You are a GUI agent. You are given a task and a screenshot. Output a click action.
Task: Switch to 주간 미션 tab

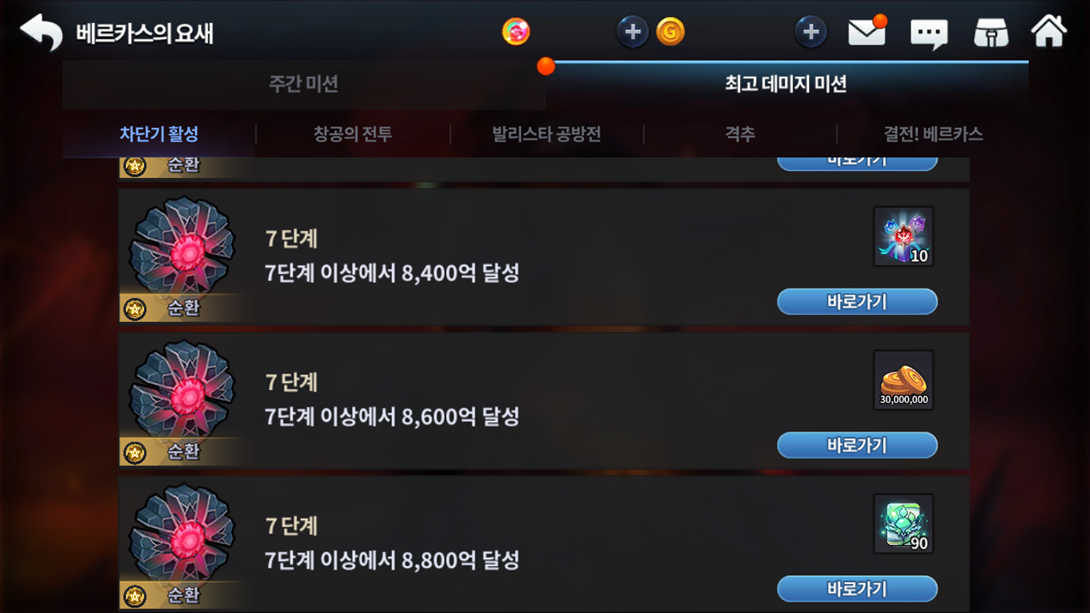[x=304, y=84]
